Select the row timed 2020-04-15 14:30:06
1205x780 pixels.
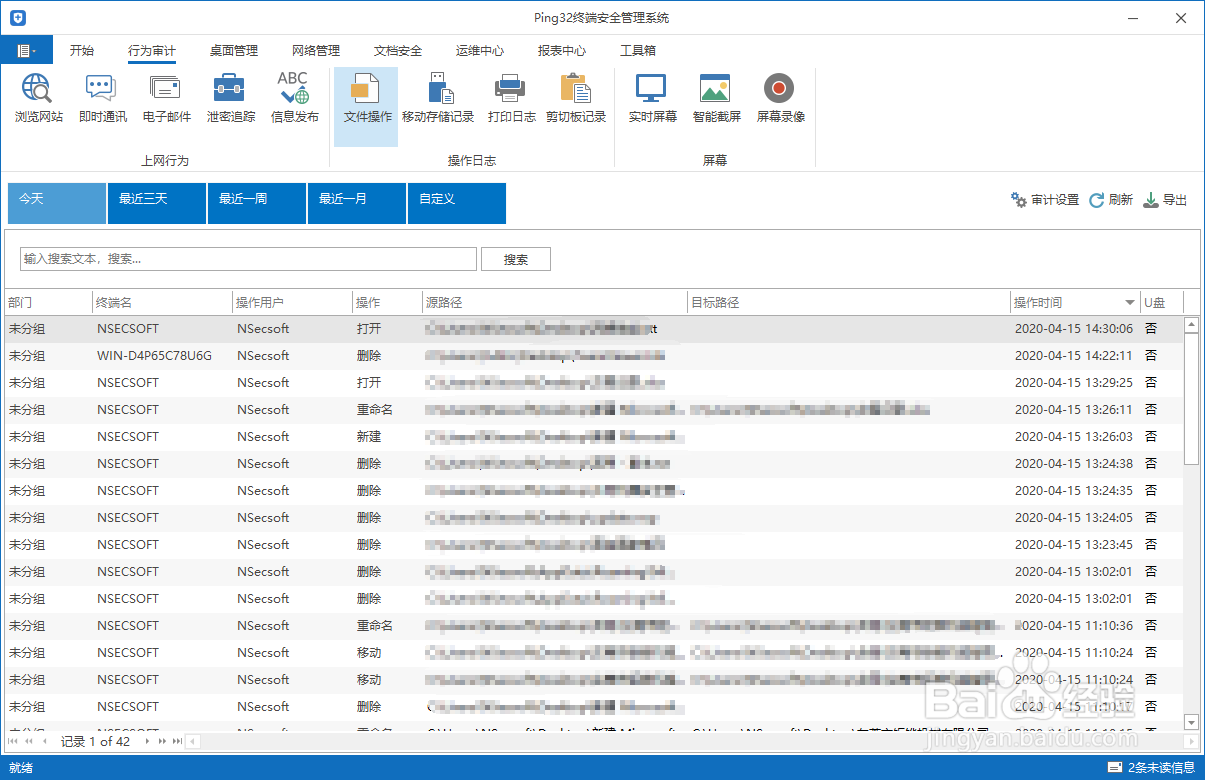tap(593, 329)
